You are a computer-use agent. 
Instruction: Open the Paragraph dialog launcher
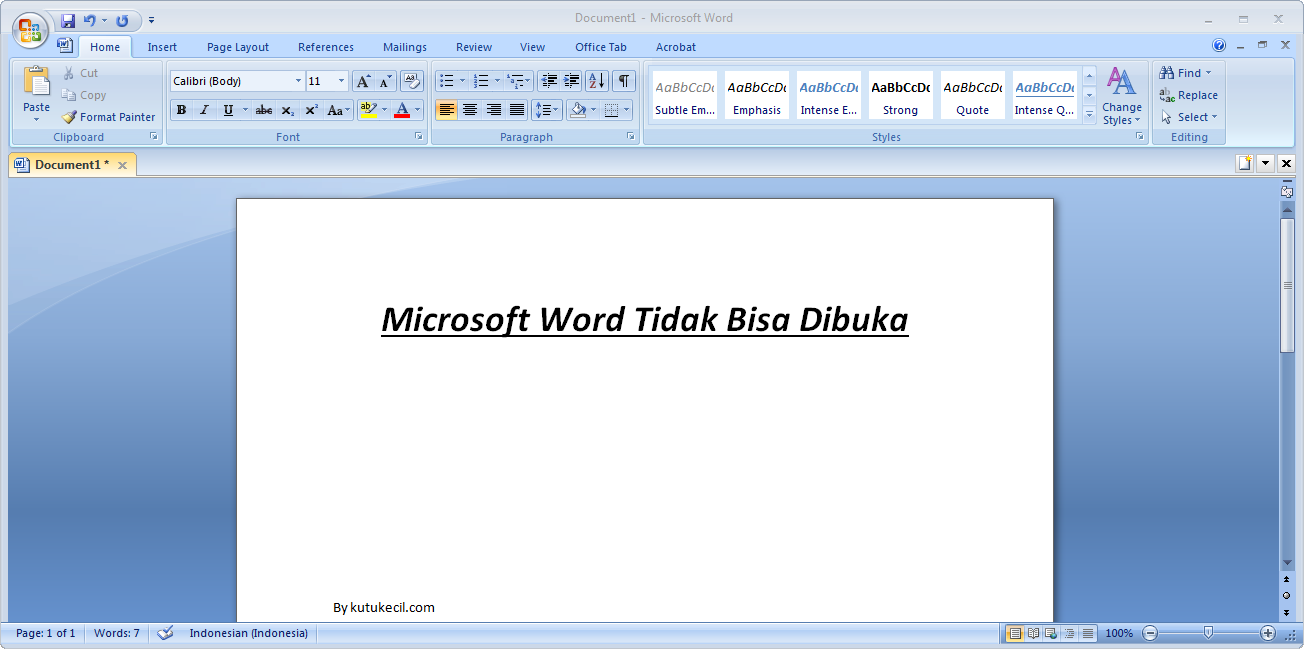point(631,137)
